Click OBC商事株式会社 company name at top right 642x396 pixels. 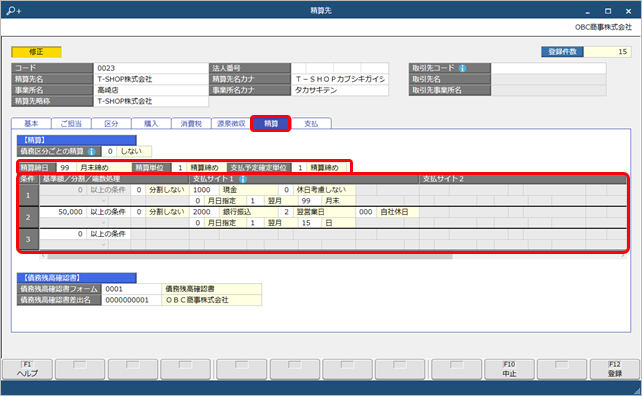(x=603, y=27)
